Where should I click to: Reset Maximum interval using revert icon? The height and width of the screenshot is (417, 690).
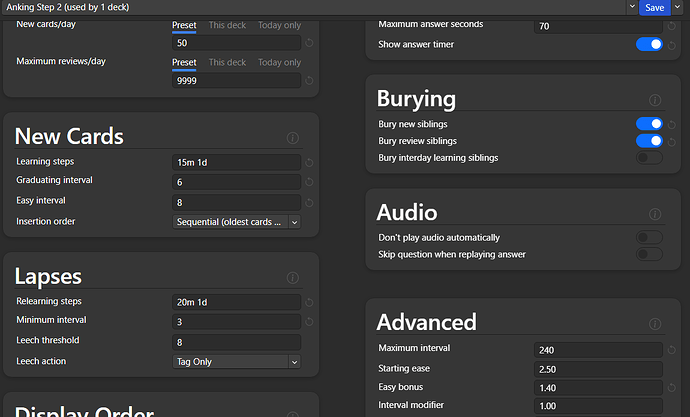pos(671,350)
